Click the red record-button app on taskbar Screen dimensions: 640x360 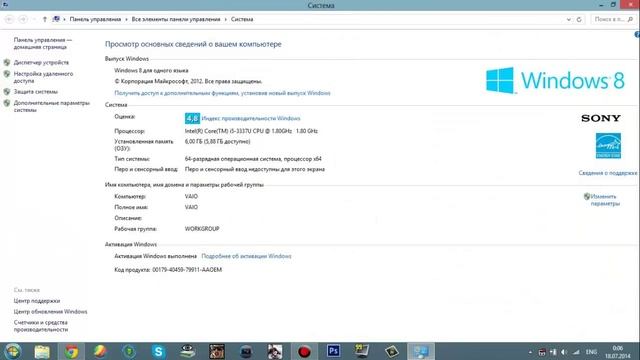click(x=304, y=351)
